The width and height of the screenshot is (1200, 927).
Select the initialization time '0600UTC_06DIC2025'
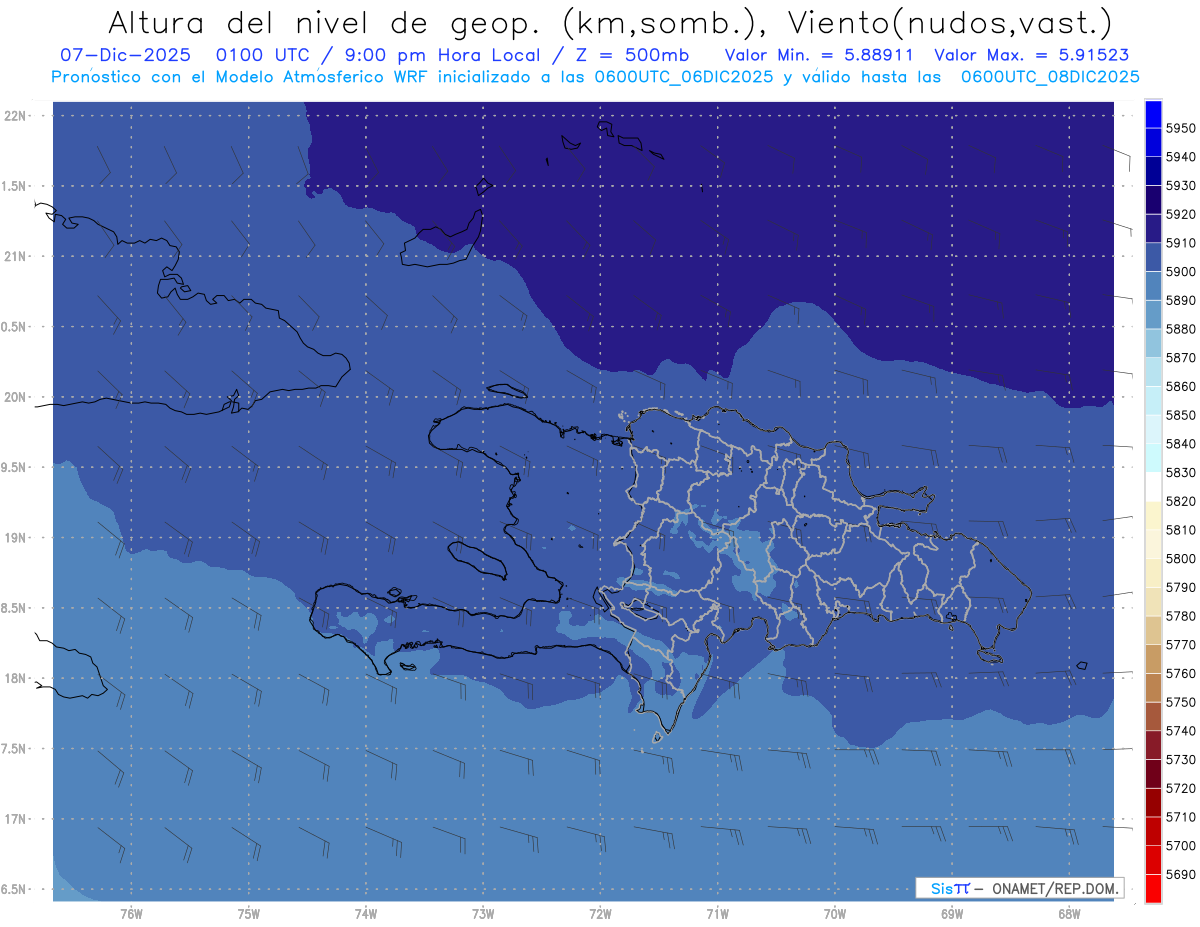683,77
